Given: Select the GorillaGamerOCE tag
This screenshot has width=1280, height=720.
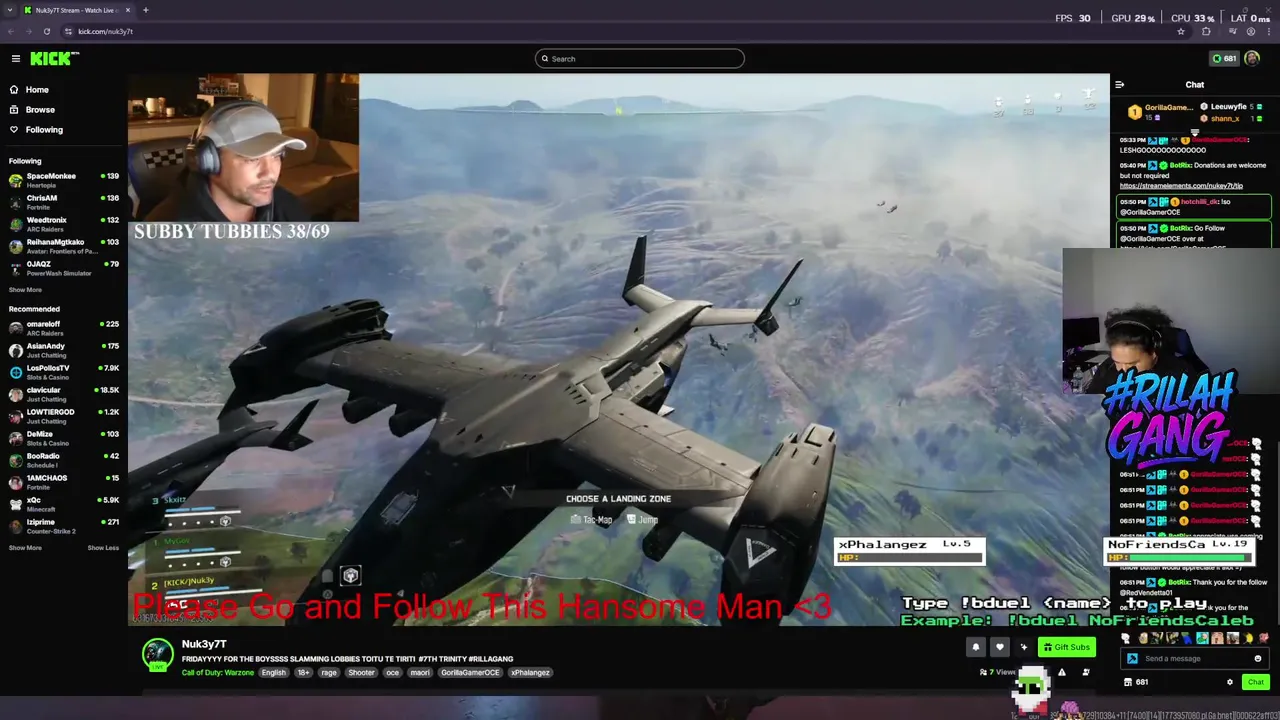Looking at the screenshot, I should 470,673.
